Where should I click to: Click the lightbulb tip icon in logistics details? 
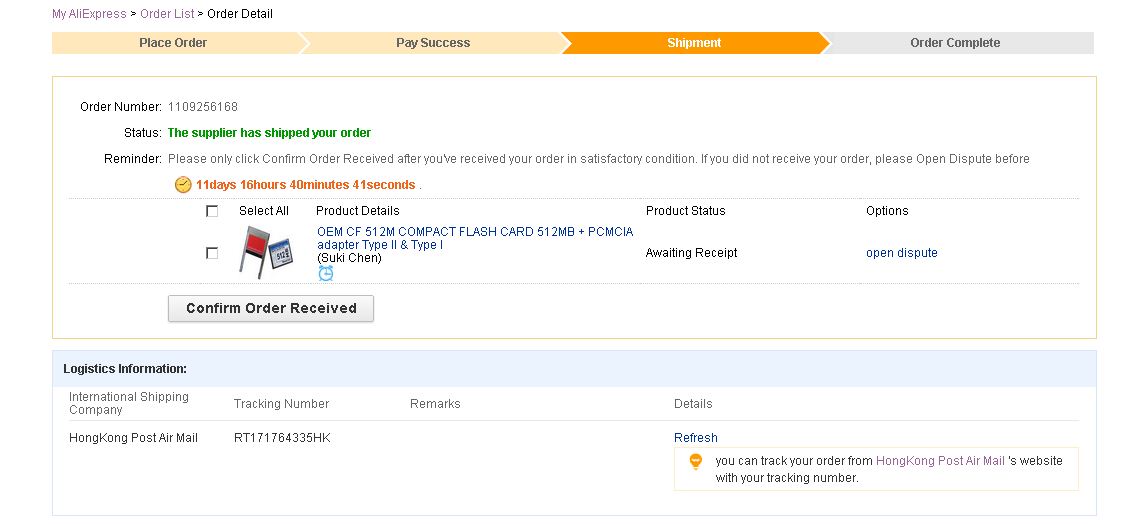pos(696,462)
